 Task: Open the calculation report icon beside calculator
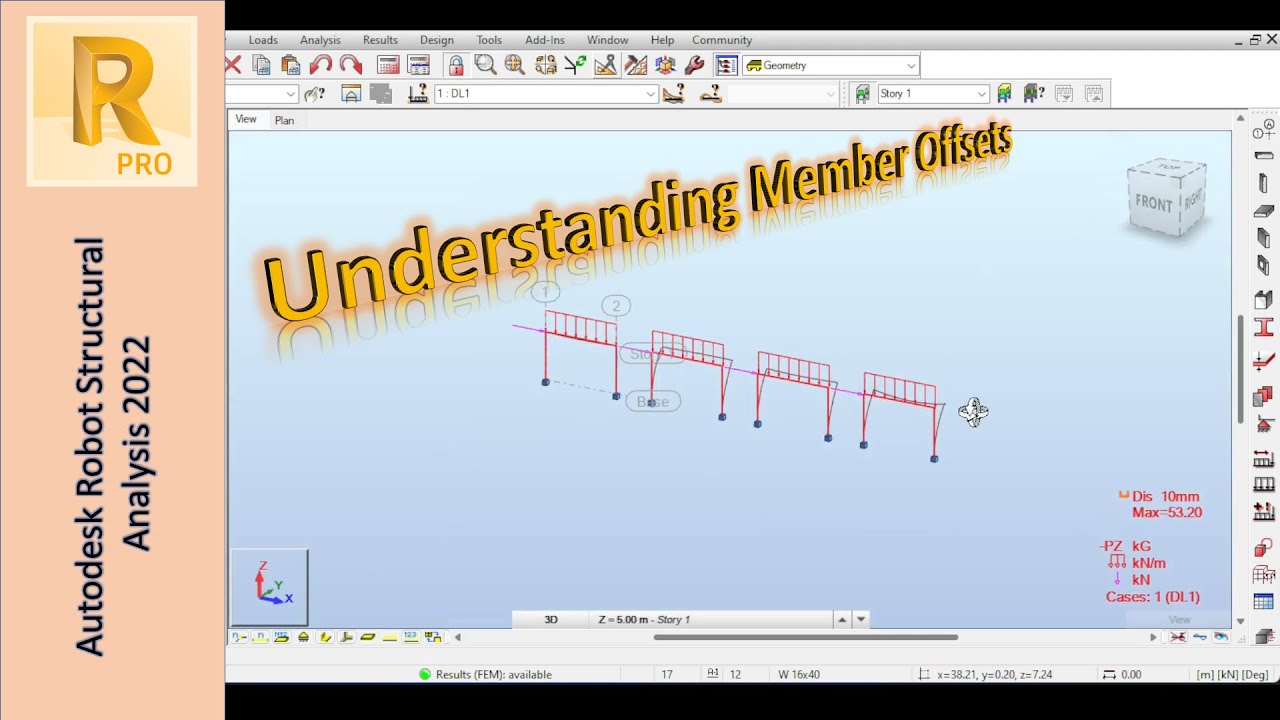pyautogui.click(x=419, y=65)
